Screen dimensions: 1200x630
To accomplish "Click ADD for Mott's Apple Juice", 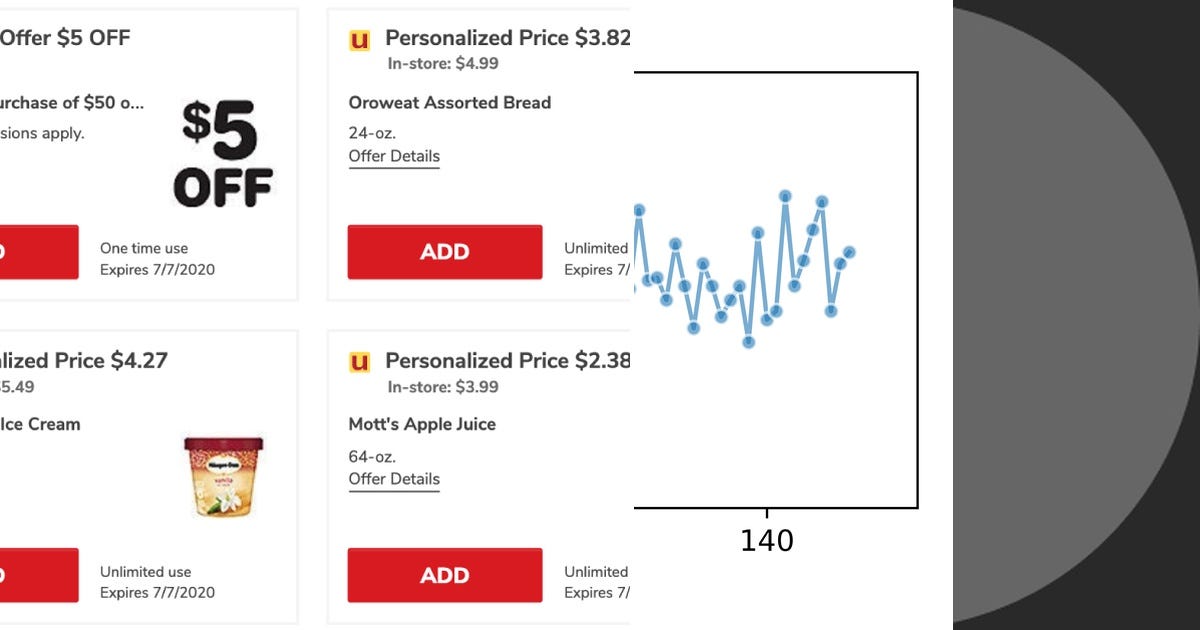I will point(444,575).
